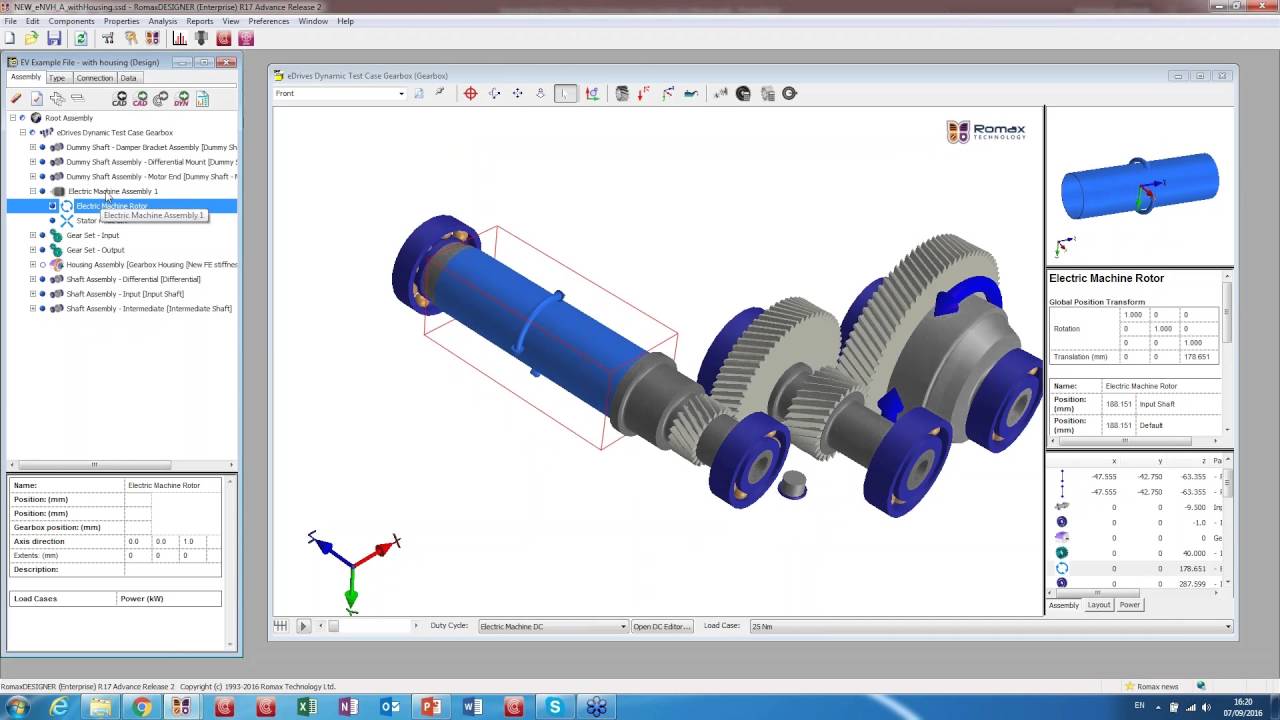The width and height of the screenshot is (1280, 720).
Task: Click the animation slider handle
Action: pos(334,626)
